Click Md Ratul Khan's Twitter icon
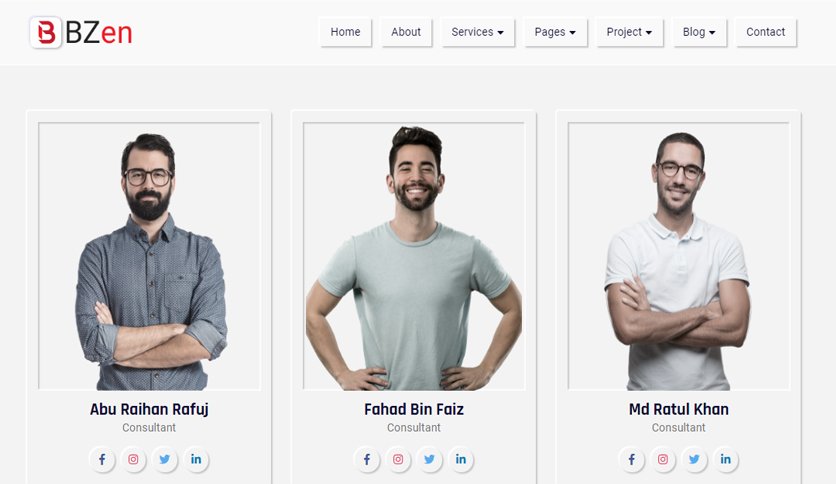This screenshot has width=836, height=484. coord(694,459)
